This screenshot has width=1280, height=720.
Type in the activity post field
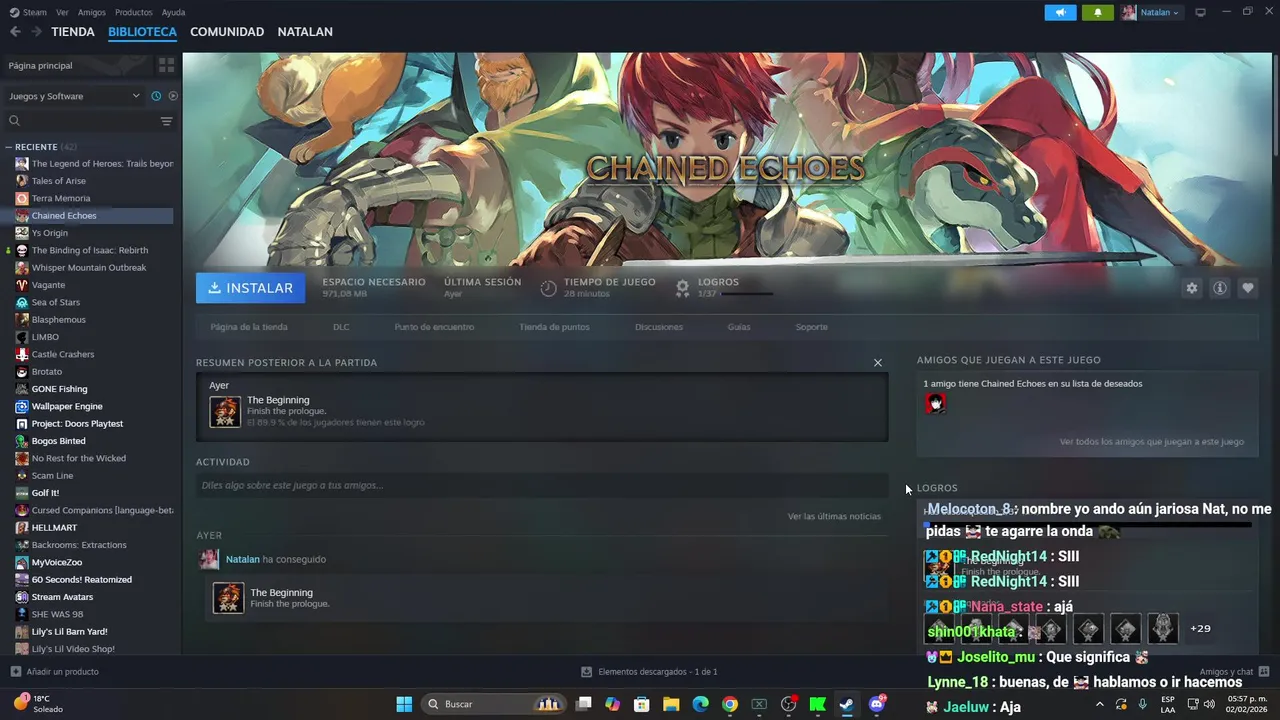click(542, 485)
